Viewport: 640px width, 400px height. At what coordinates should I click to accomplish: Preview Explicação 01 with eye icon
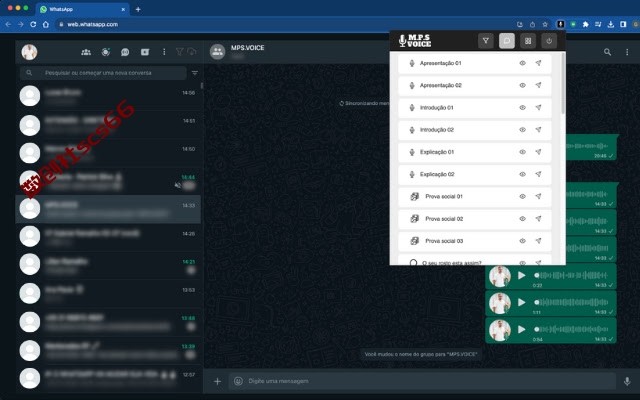pos(522,152)
